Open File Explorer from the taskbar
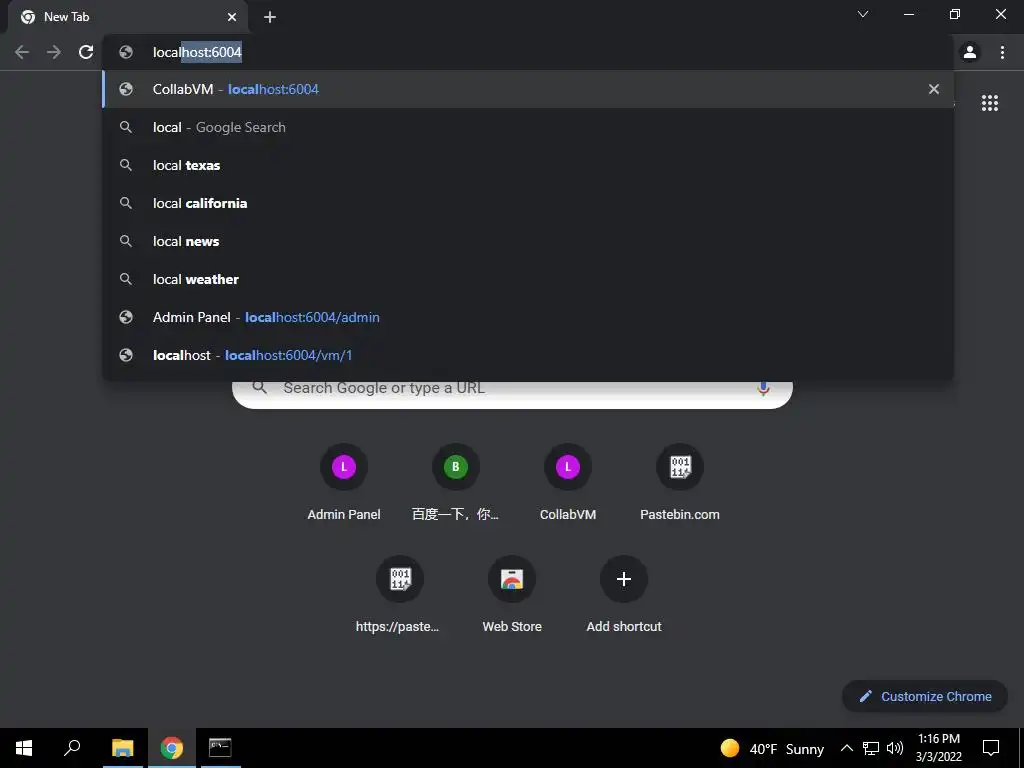The height and width of the screenshot is (768, 1024). click(123, 748)
